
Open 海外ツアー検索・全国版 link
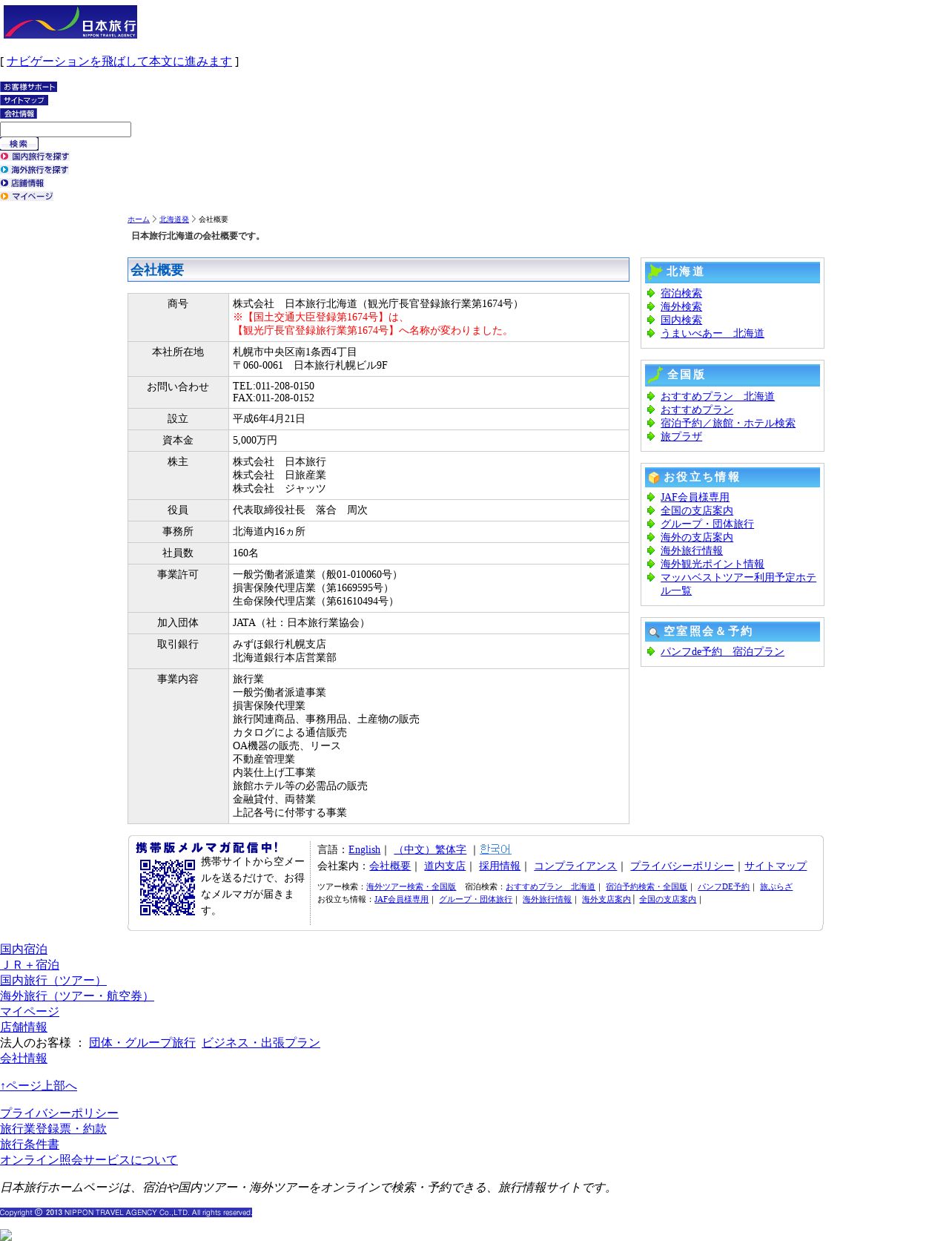(411, 887)
